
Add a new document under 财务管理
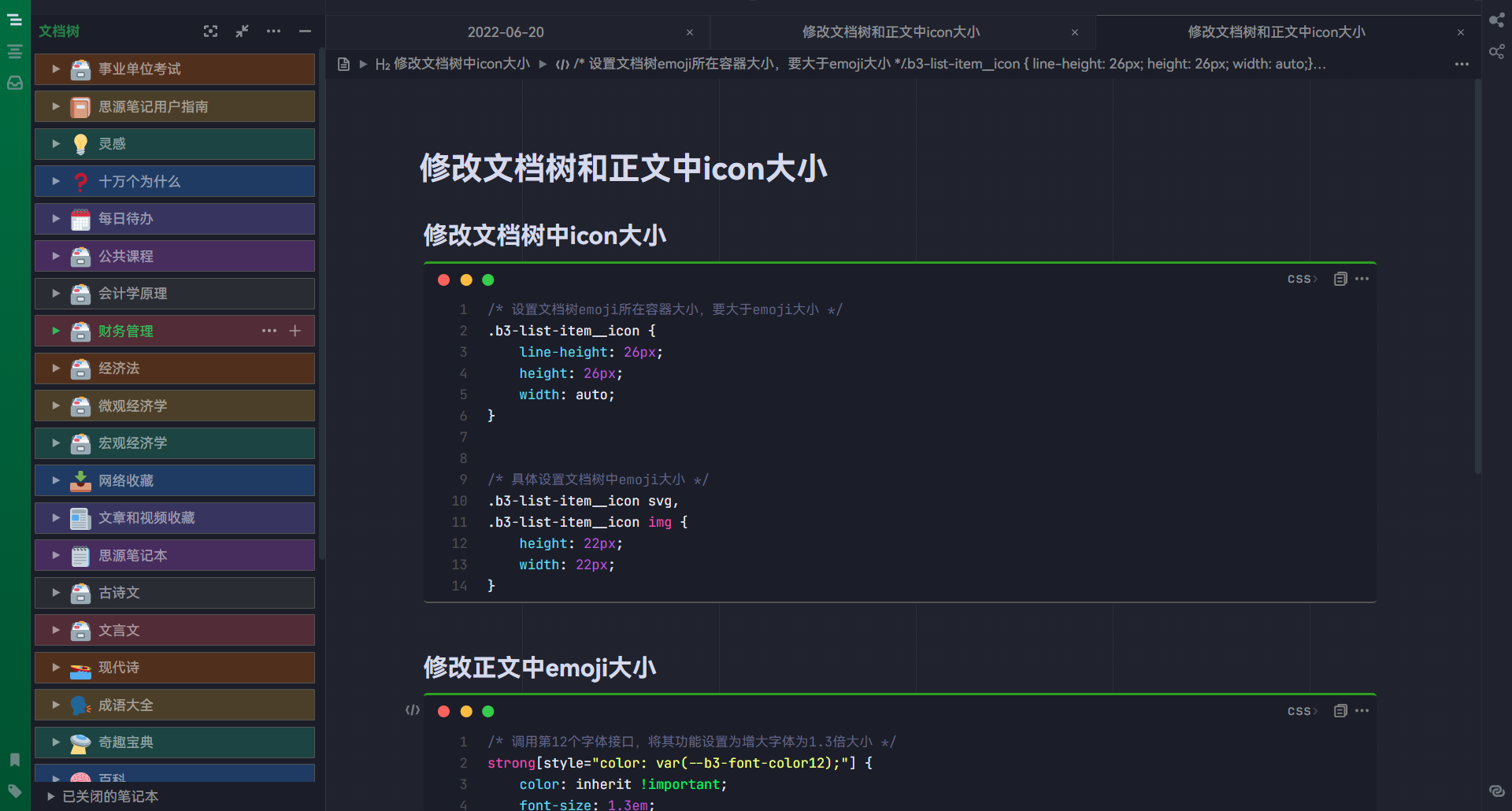coord(295,331)
